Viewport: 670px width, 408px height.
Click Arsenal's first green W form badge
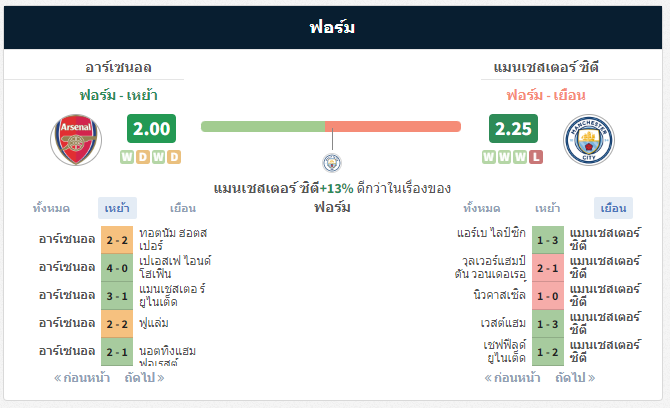pos(127,157)
